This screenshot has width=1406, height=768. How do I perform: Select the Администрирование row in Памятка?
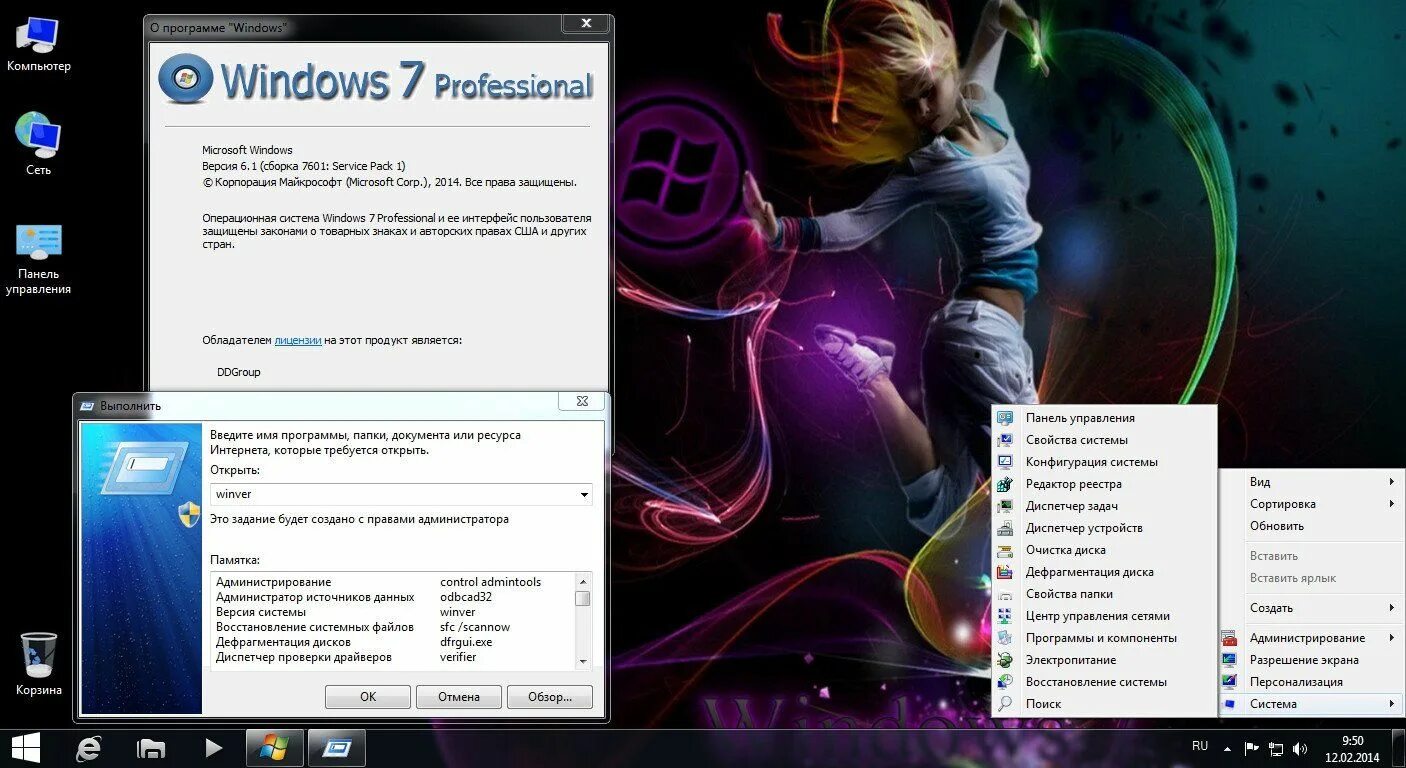[392, 582]
